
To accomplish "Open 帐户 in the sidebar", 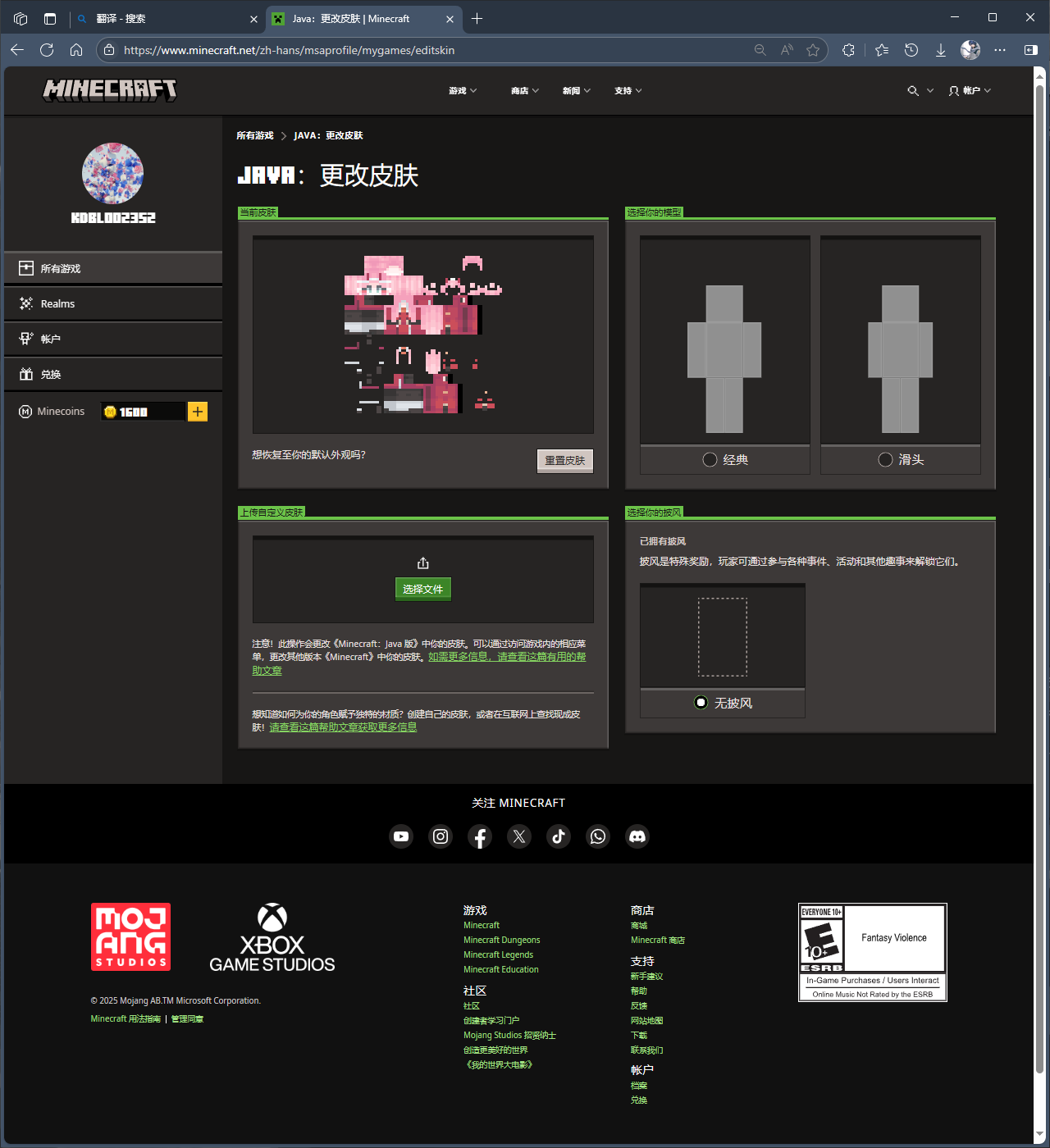I will (x=113, y=339).
